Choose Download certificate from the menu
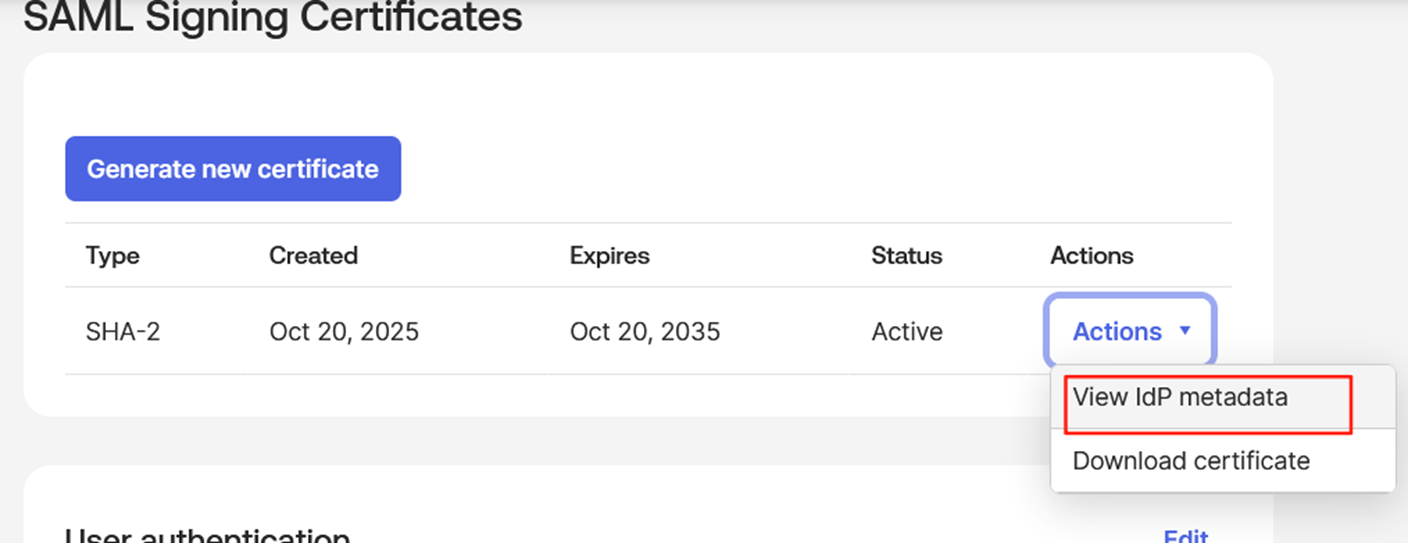1408x543 pixels. 1191,461
